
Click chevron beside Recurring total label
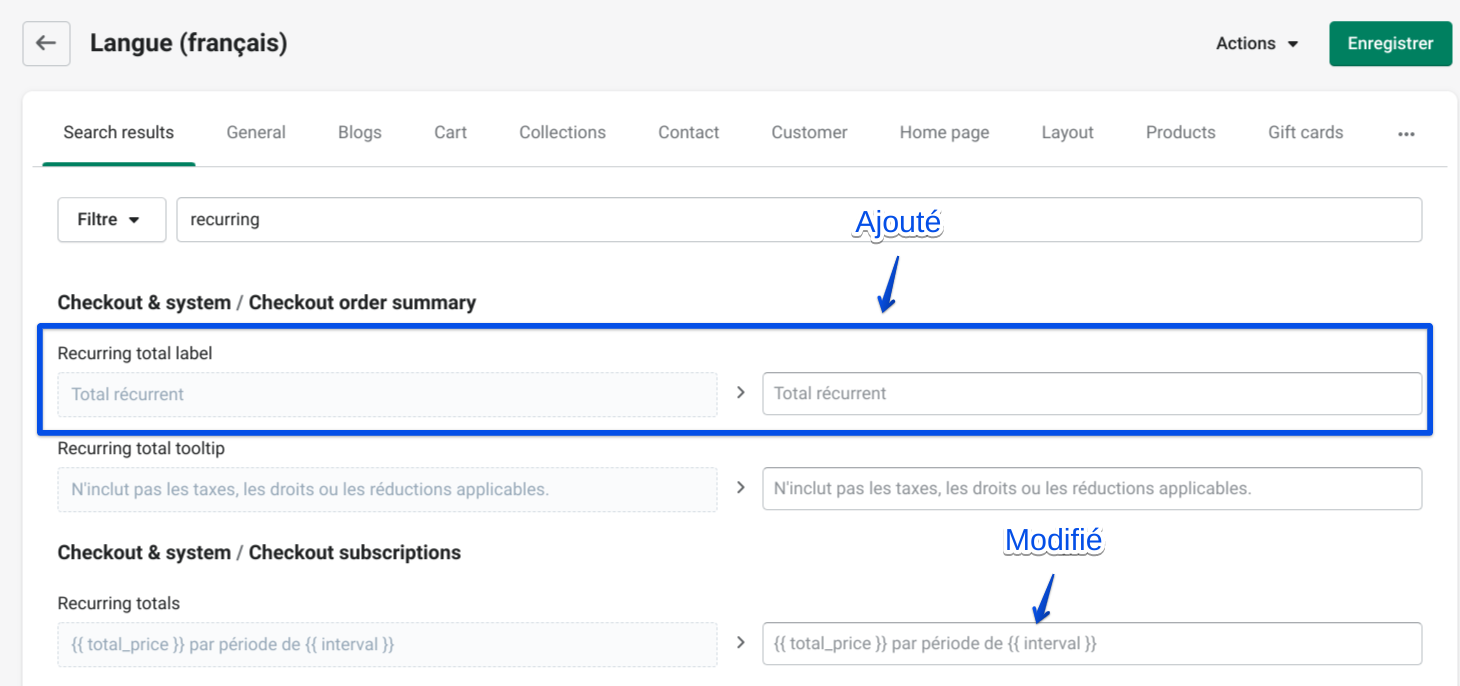(740, 393)
